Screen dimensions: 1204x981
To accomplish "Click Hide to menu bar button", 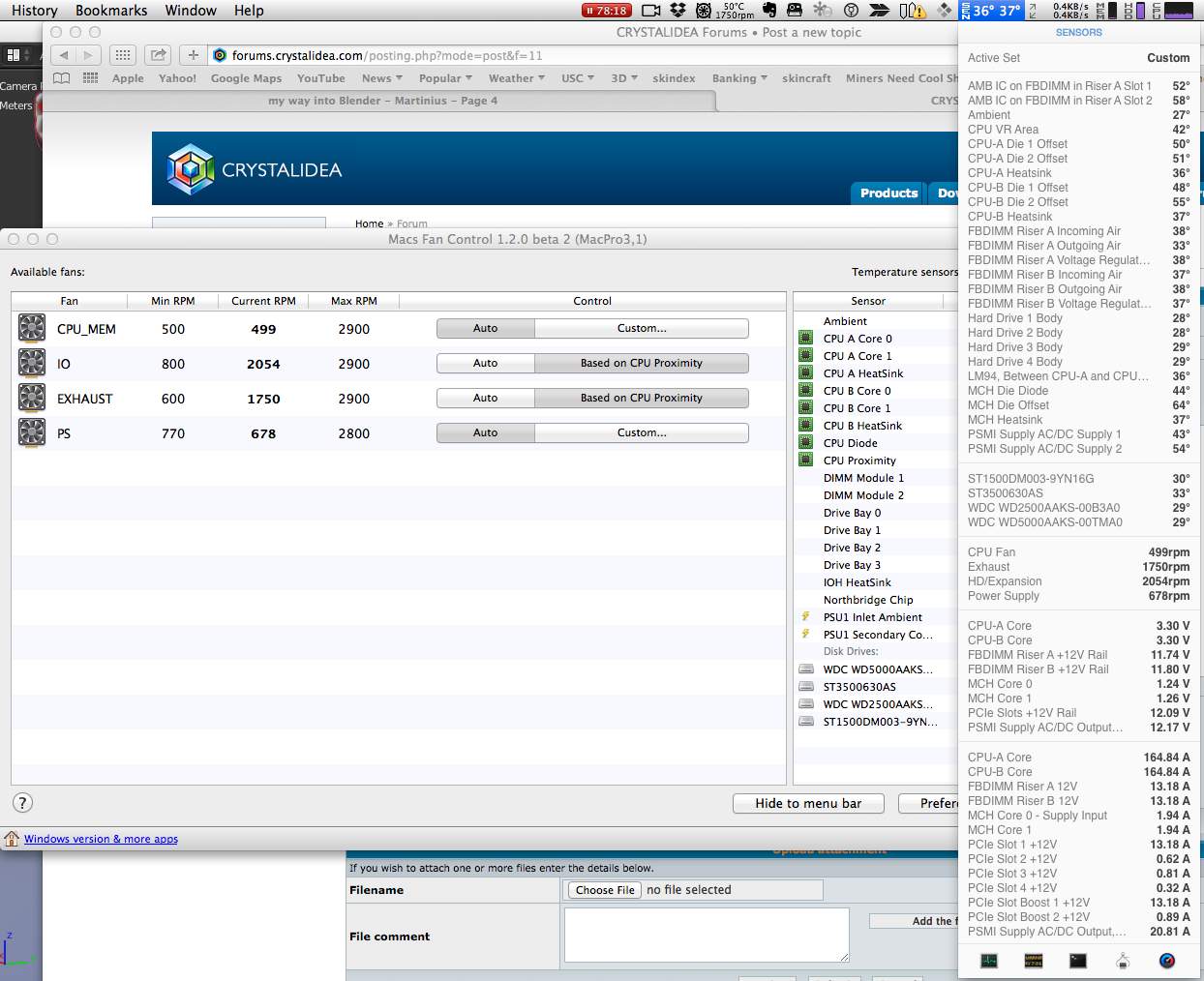I will (x=808, y=803).
